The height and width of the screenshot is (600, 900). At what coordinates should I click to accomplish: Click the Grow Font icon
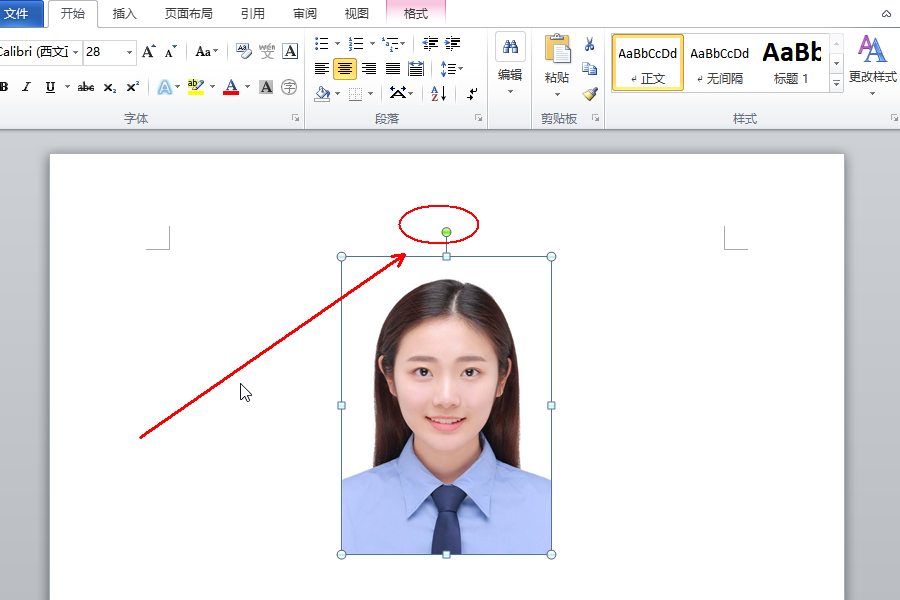tap(149, 51)
